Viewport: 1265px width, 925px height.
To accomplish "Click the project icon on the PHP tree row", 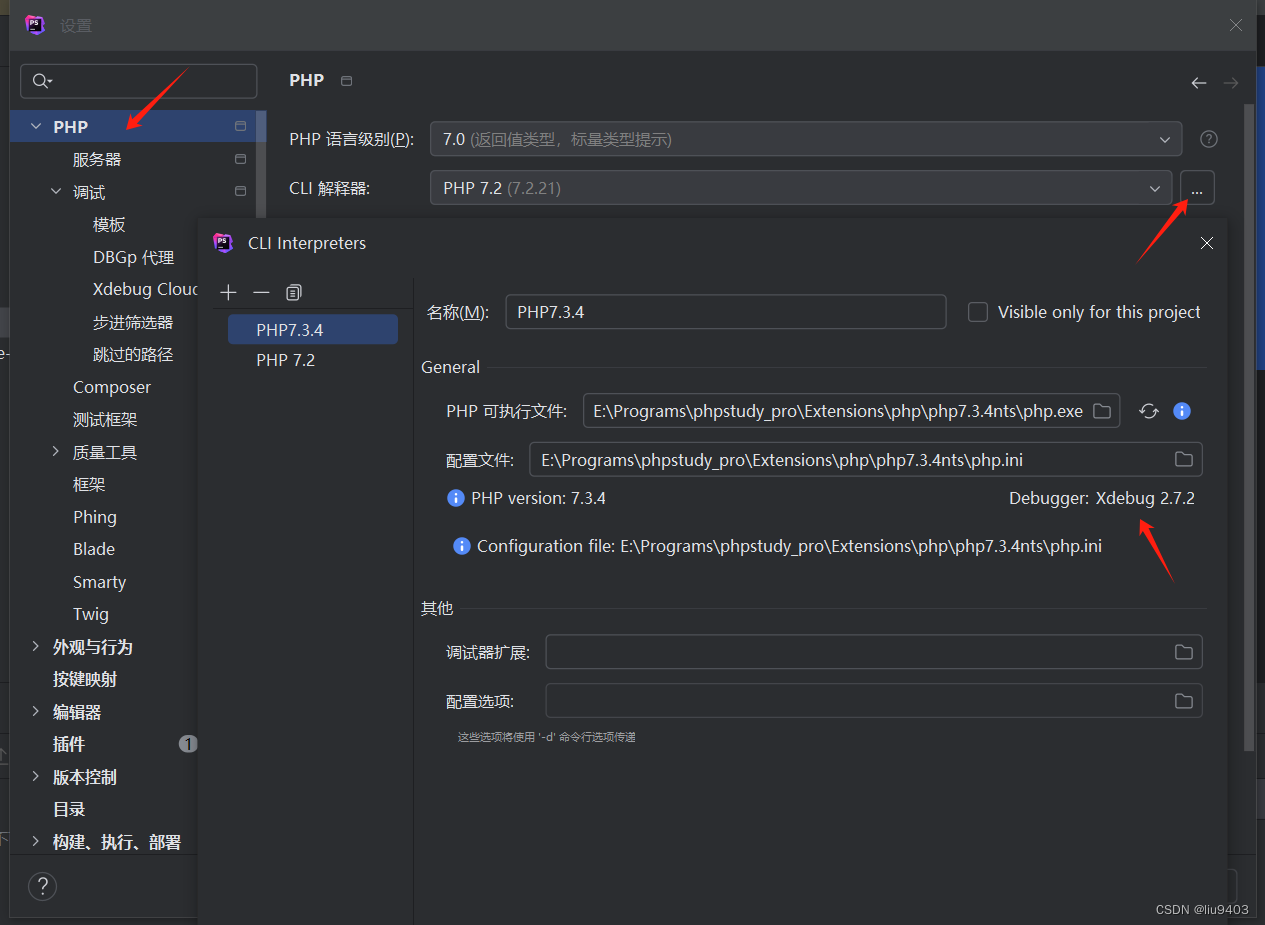I will coord(240,126).
